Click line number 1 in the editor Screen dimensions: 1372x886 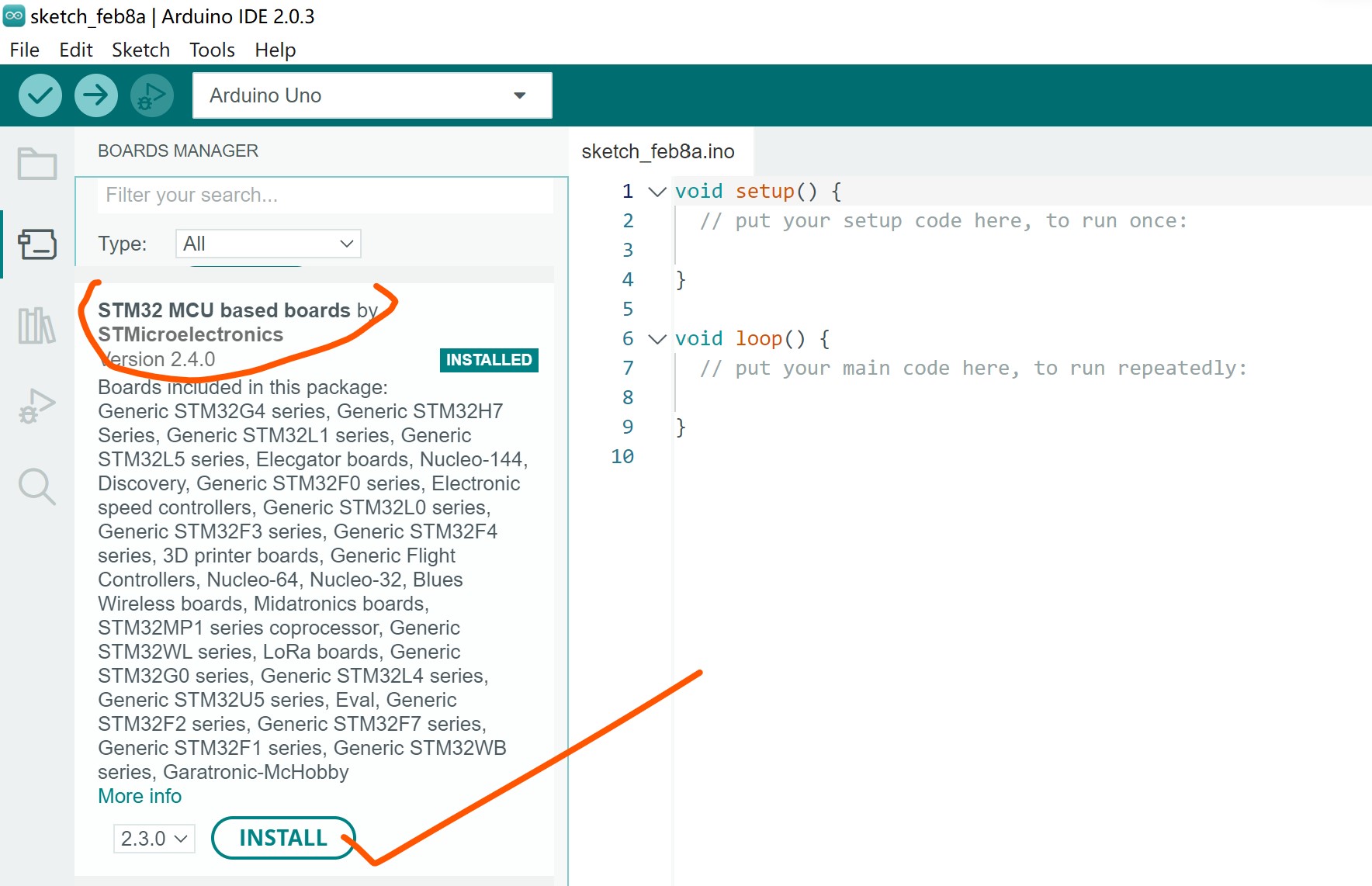628,191
